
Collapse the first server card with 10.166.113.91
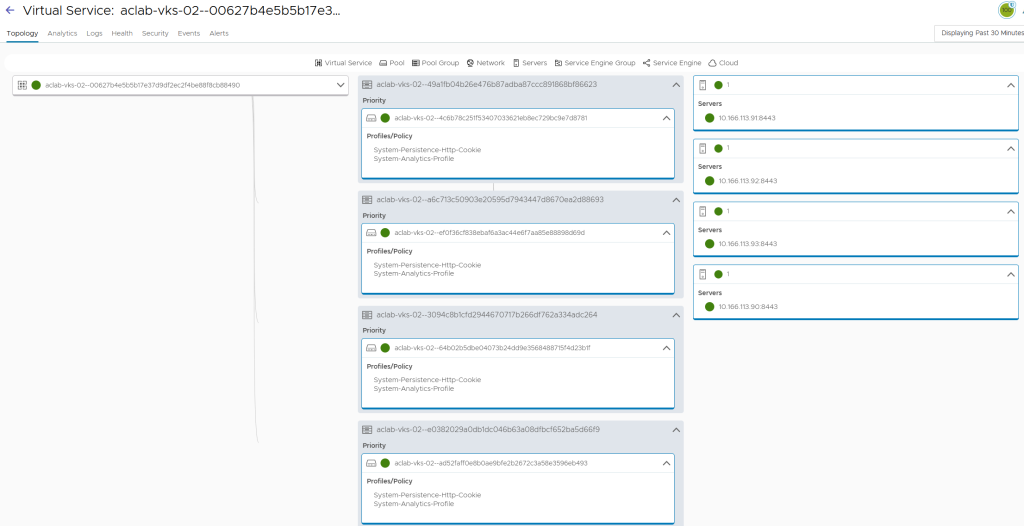pos(1010,85)
